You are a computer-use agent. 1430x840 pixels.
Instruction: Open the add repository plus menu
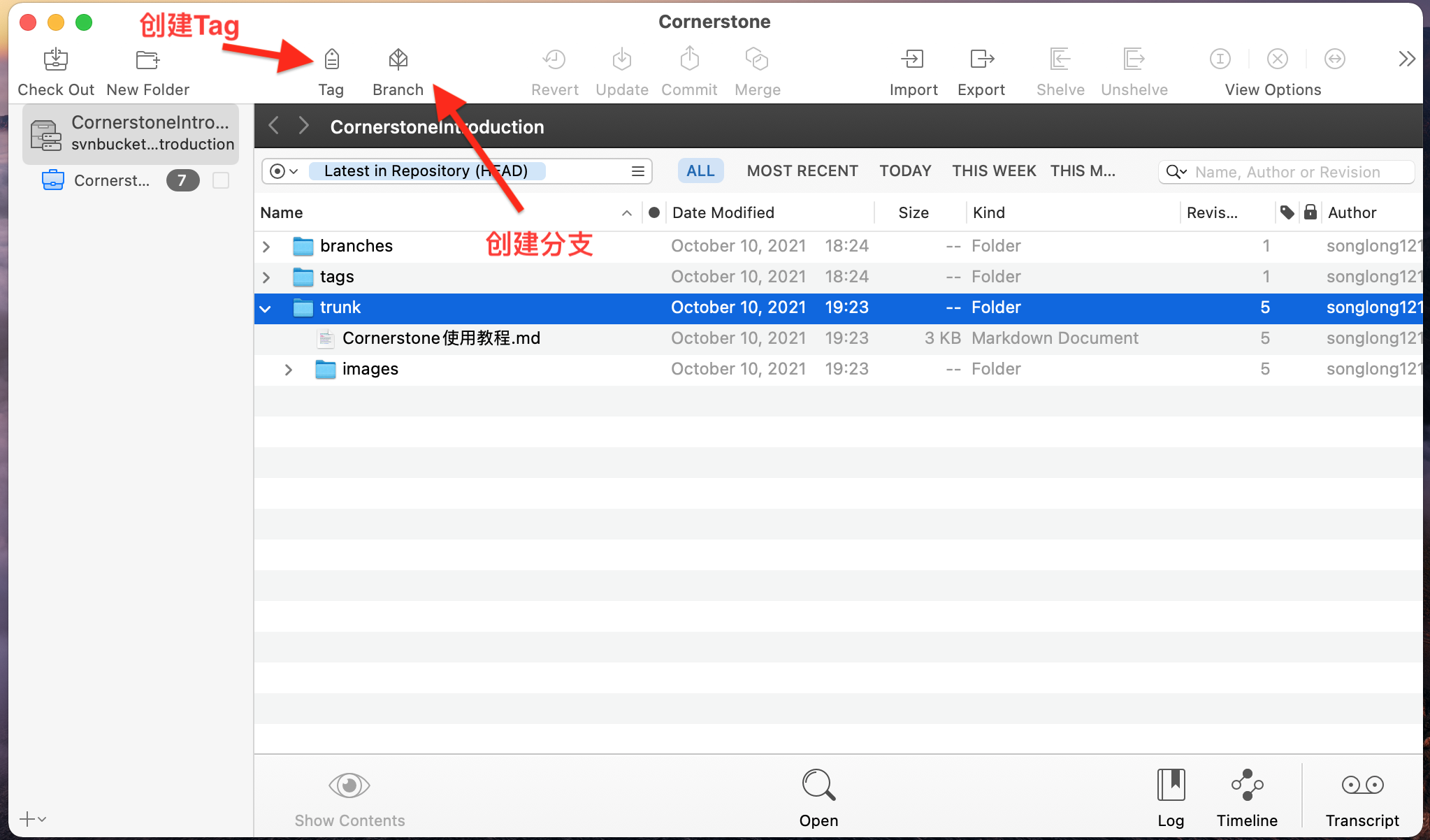click(x=33, y=819)
